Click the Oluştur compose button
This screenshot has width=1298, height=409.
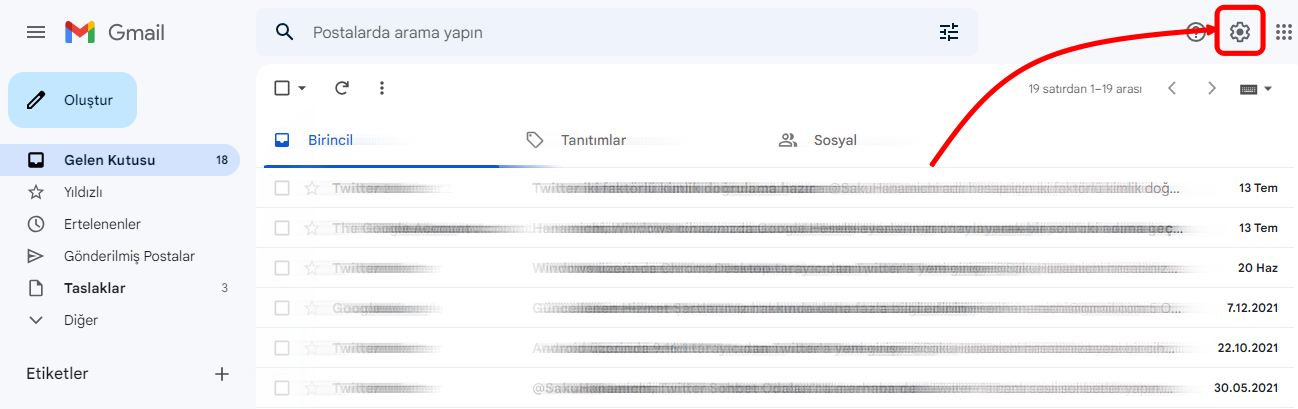pos(72,100)
